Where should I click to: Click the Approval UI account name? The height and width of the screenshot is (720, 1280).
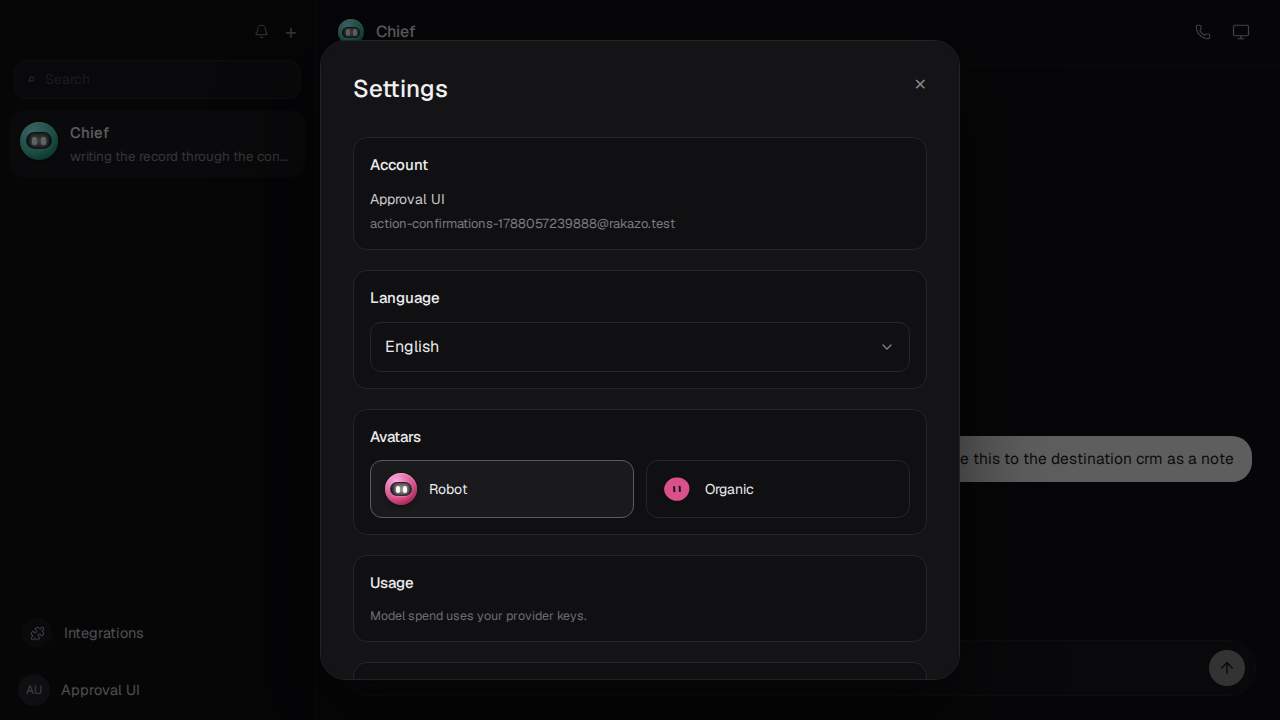(407, 199)
